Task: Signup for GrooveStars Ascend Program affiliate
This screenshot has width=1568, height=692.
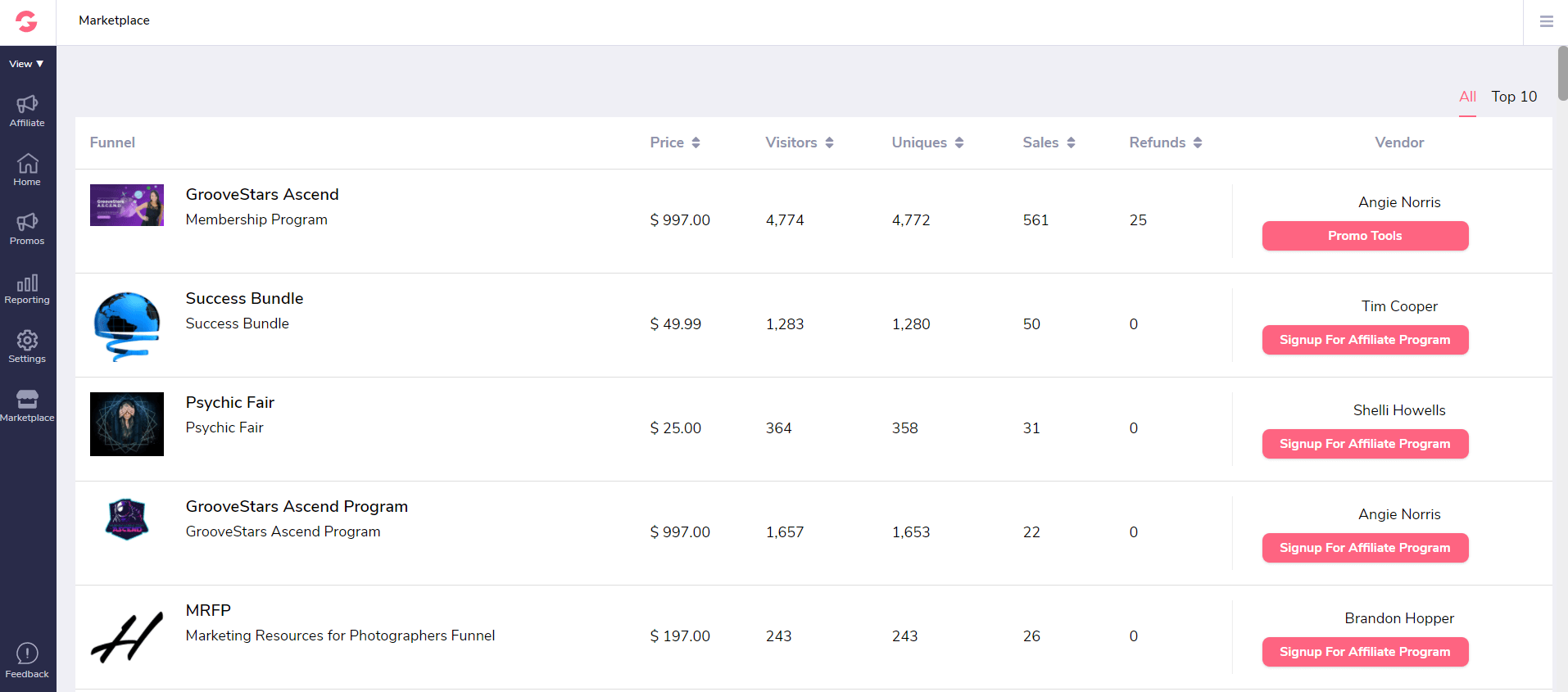Action: tap(1365, 548)
